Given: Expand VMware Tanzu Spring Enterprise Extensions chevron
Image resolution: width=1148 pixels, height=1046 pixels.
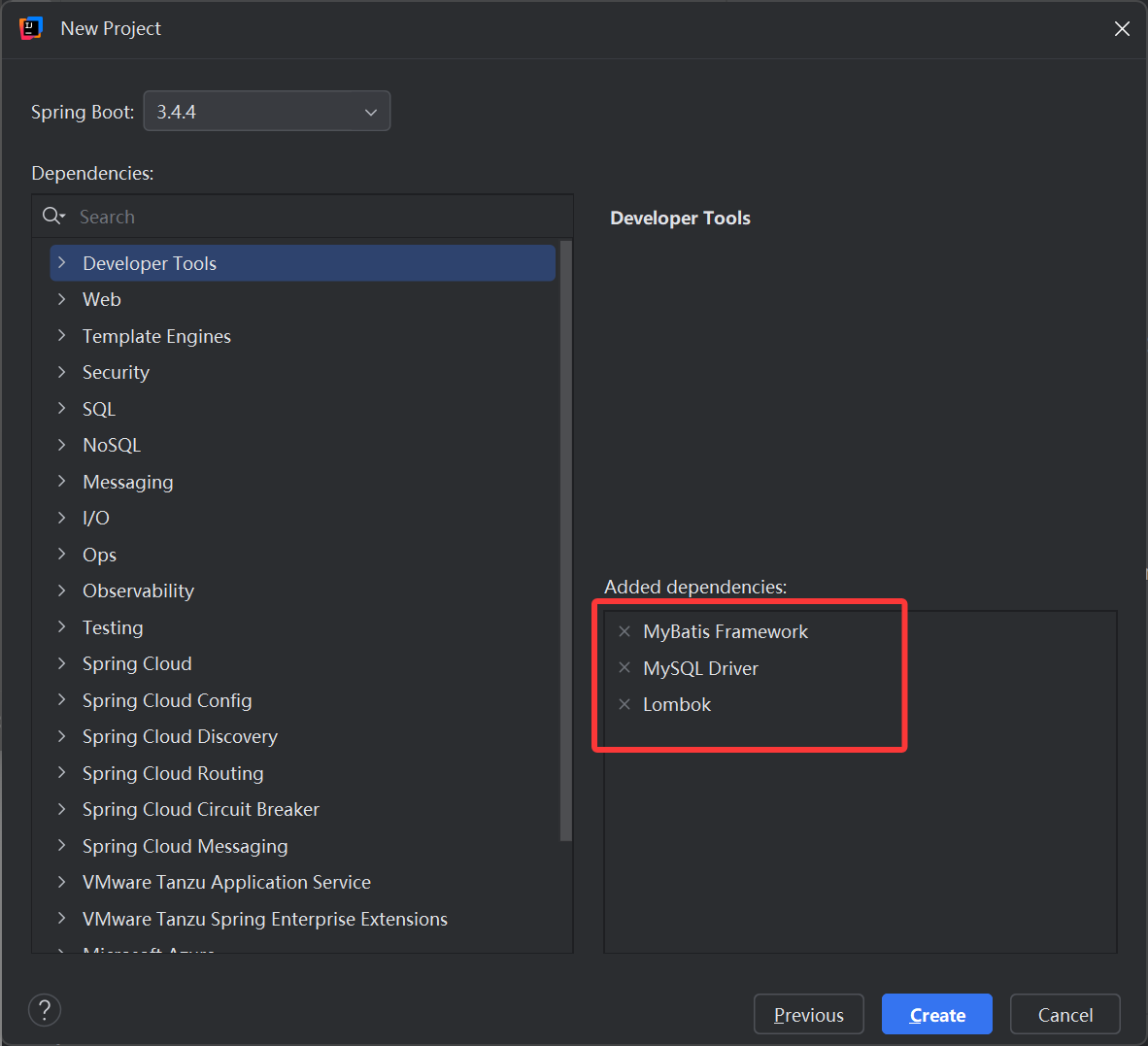Looking at the screenshot, I should [x=62, y=919].
